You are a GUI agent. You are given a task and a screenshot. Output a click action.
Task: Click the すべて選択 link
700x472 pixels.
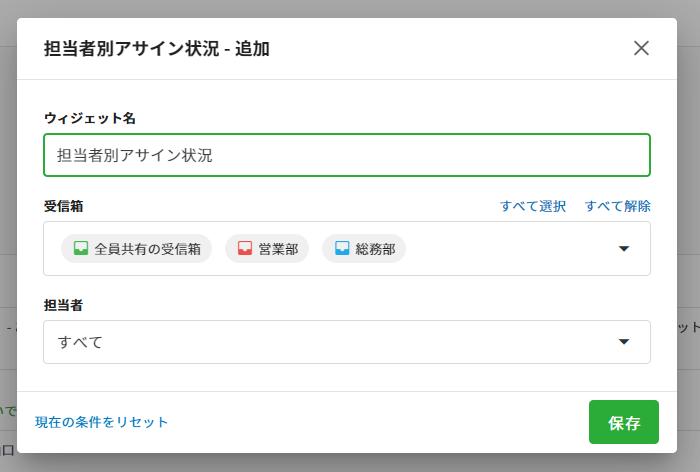[533, 206]
